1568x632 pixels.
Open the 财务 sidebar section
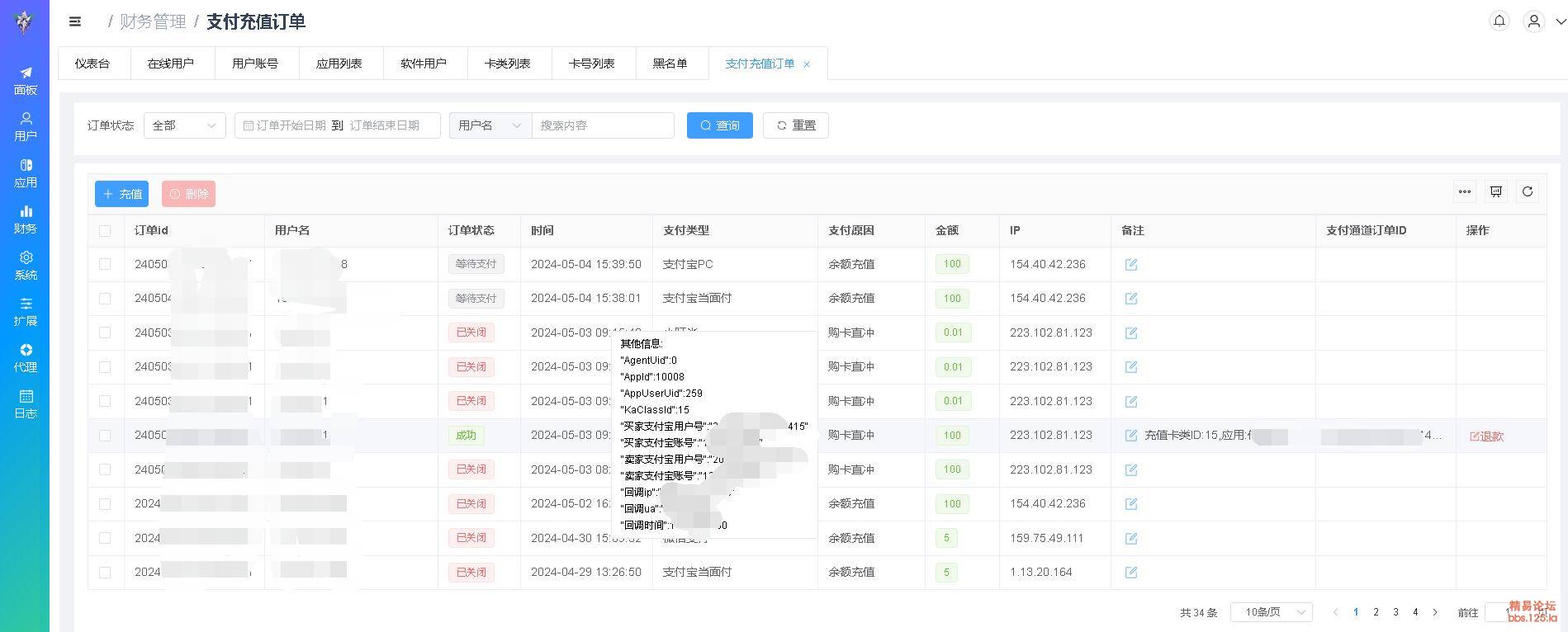(x=25, y=219)
